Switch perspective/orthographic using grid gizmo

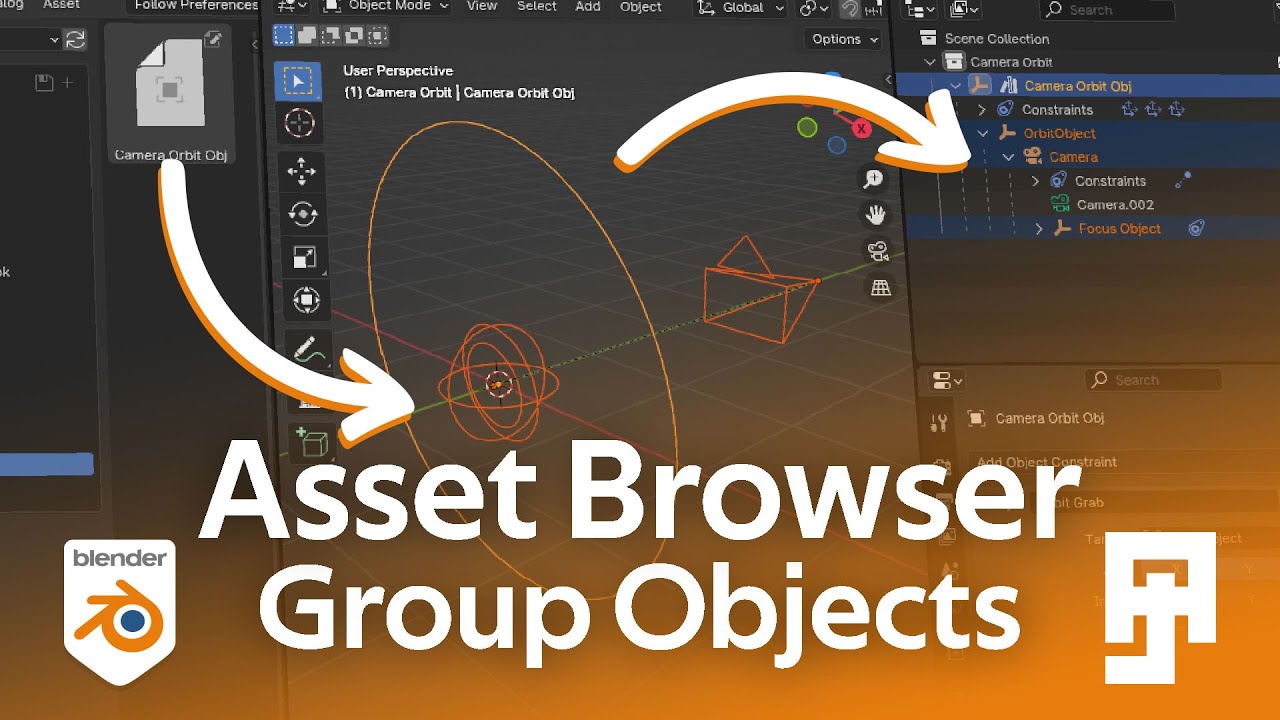(881, 288)
